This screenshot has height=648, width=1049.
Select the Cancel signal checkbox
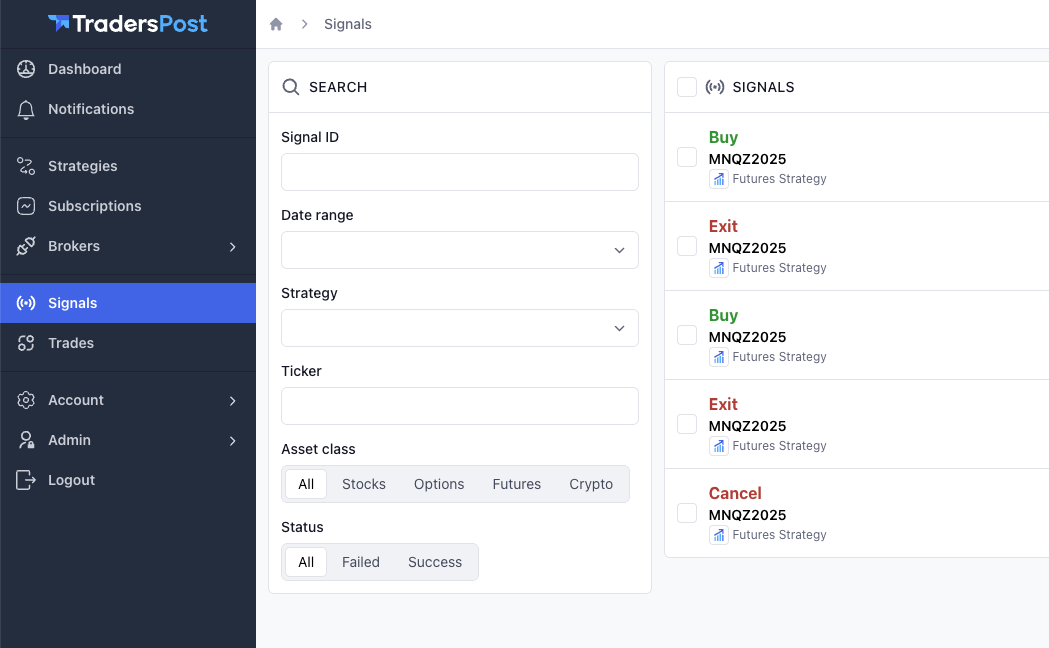point(687,513)
